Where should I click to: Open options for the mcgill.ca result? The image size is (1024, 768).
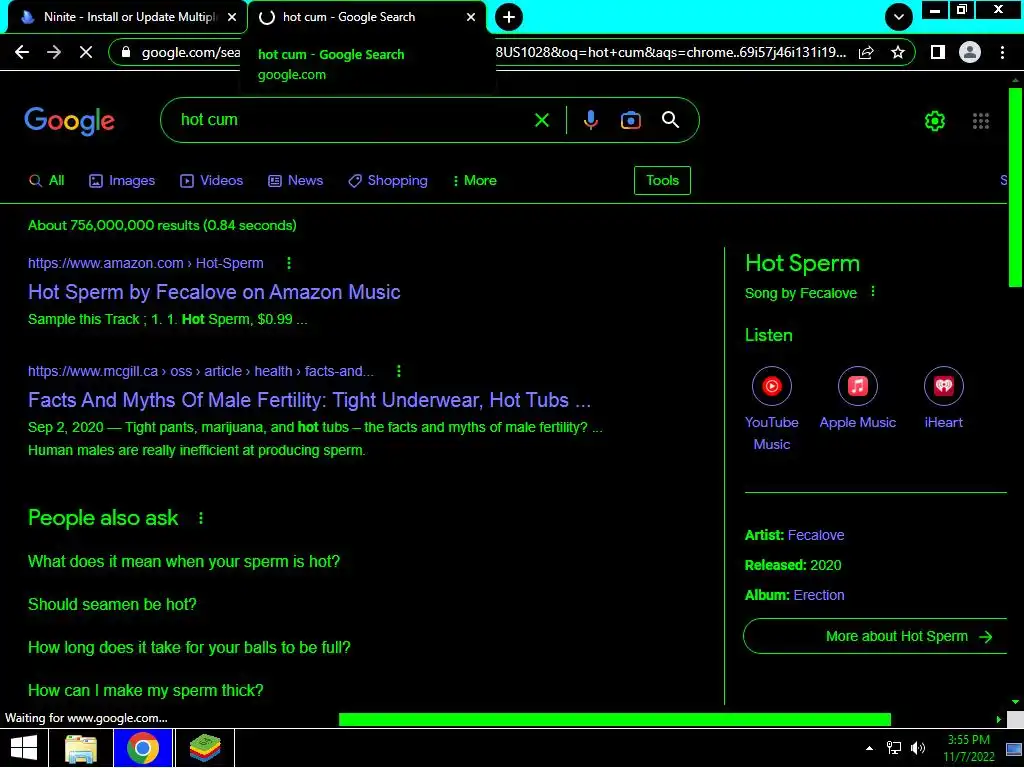click(398, 372)
